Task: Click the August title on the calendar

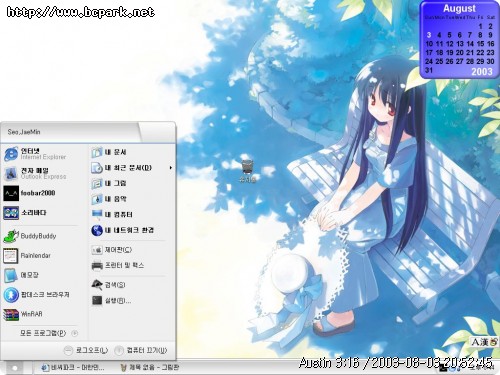Action: point(459,8)
